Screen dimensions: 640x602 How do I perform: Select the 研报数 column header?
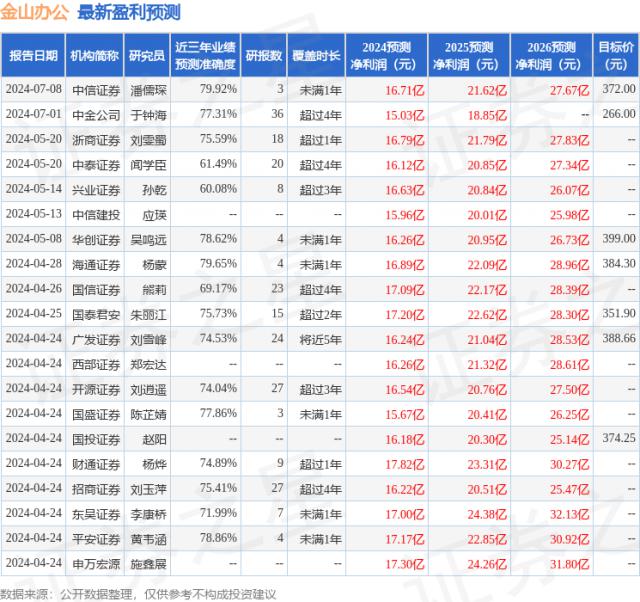pyautogui.click(x=264, y=56)
